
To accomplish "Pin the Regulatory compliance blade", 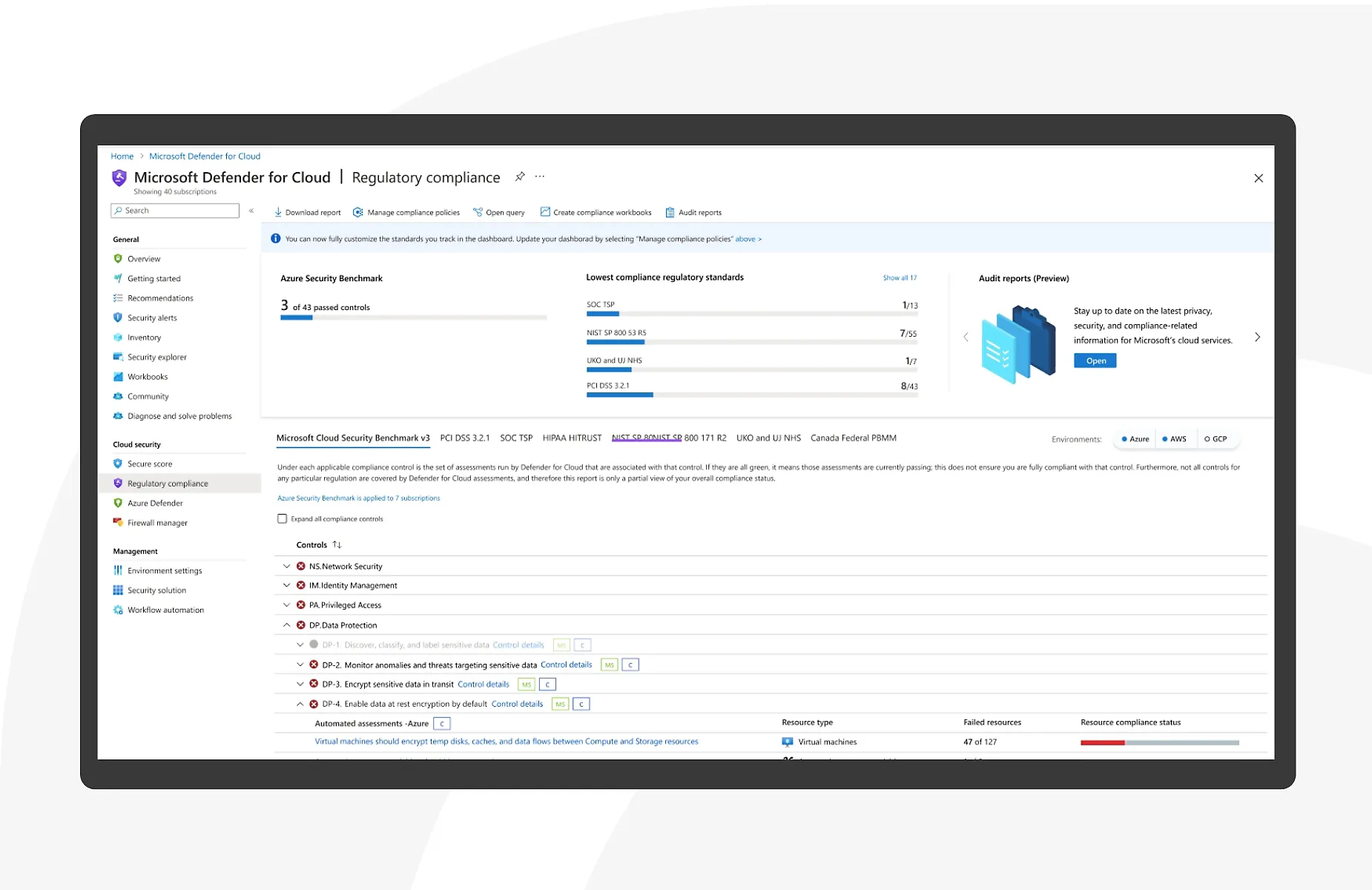I will click(x=520, y=177).
